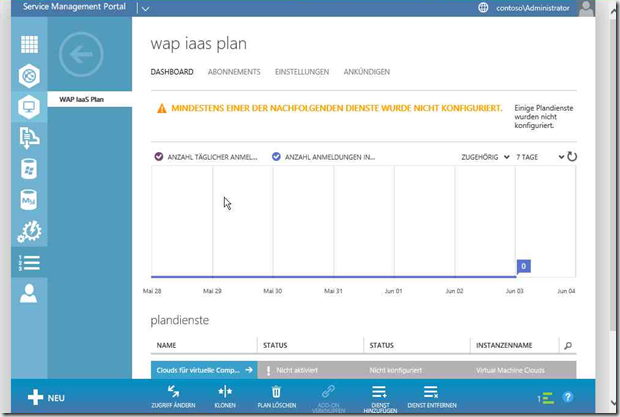Switch to the Abonnements tab

[234, 72]
